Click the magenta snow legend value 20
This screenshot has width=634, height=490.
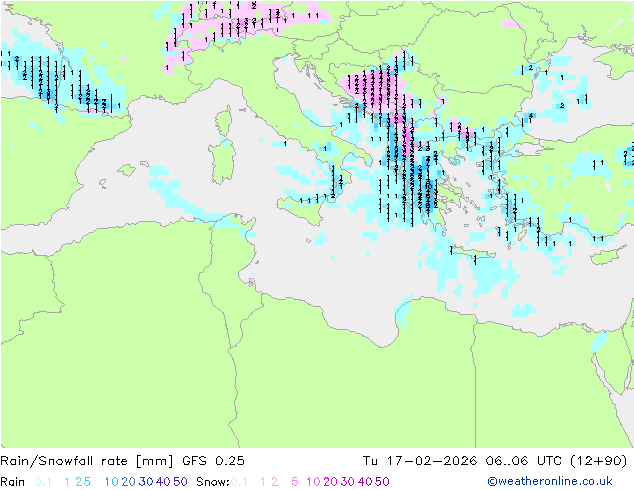[330, 482]
